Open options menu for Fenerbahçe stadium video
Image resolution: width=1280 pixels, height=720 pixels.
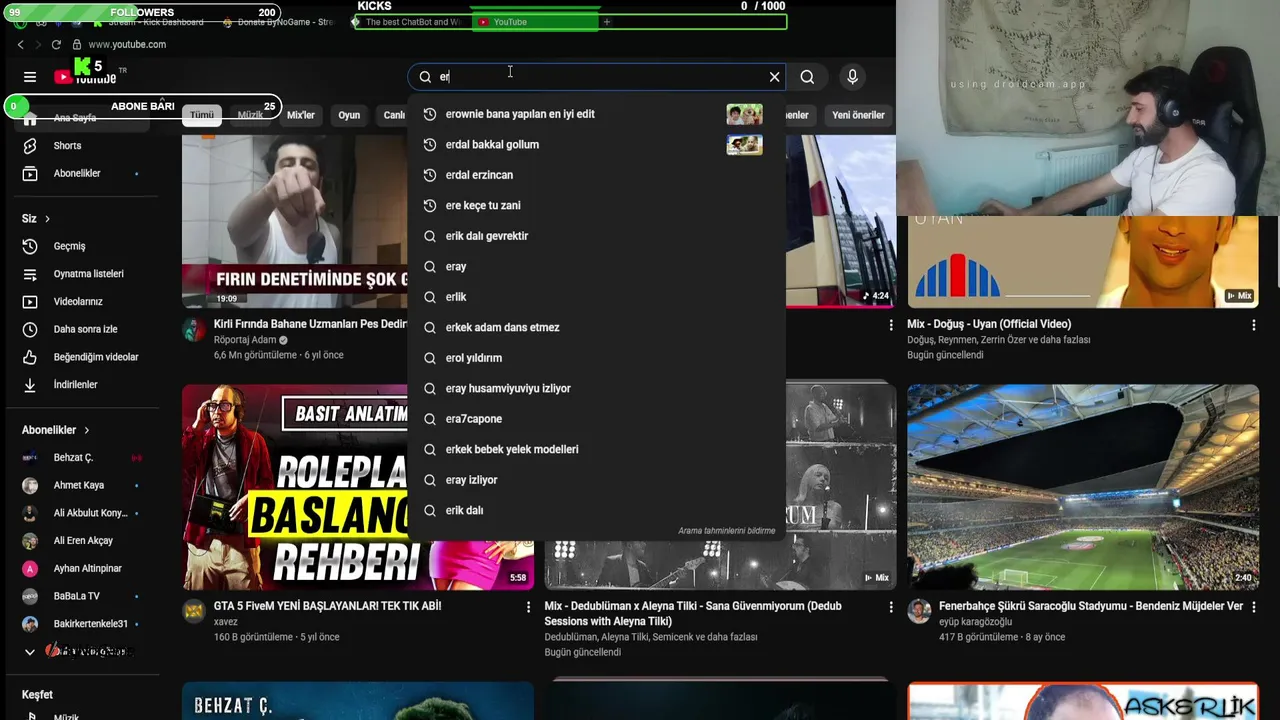1253,607
